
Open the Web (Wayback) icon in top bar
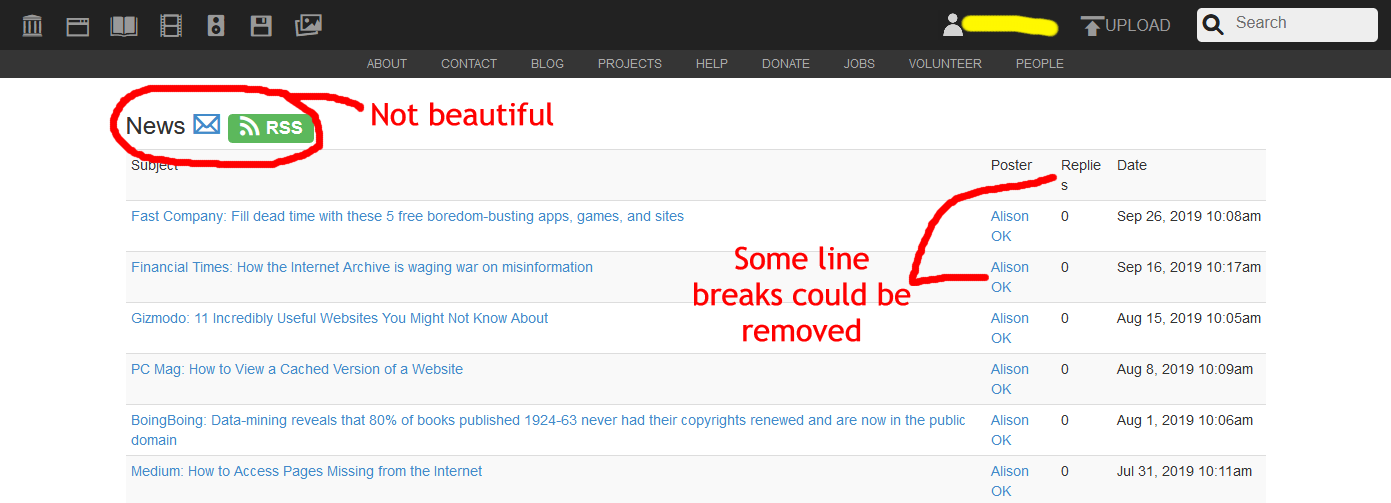click(78, 26)
